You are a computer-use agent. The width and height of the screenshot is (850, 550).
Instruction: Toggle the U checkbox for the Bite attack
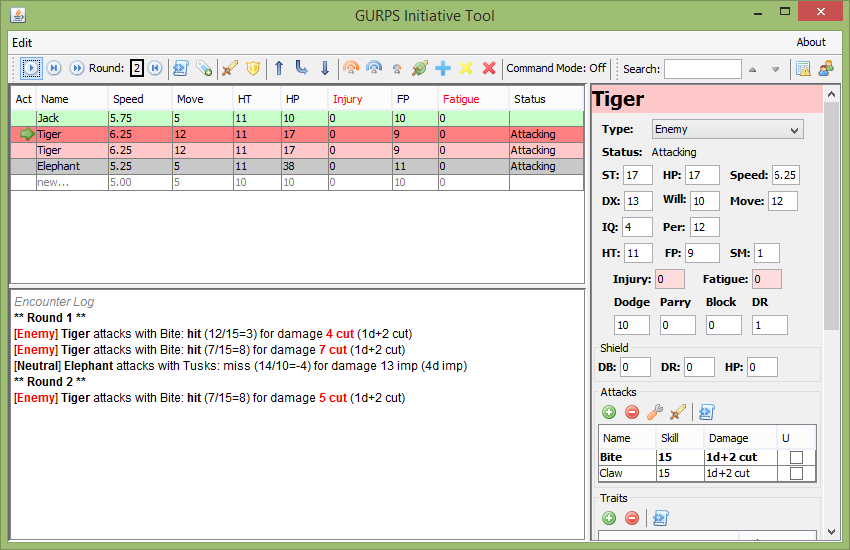(x=796, y=457)
